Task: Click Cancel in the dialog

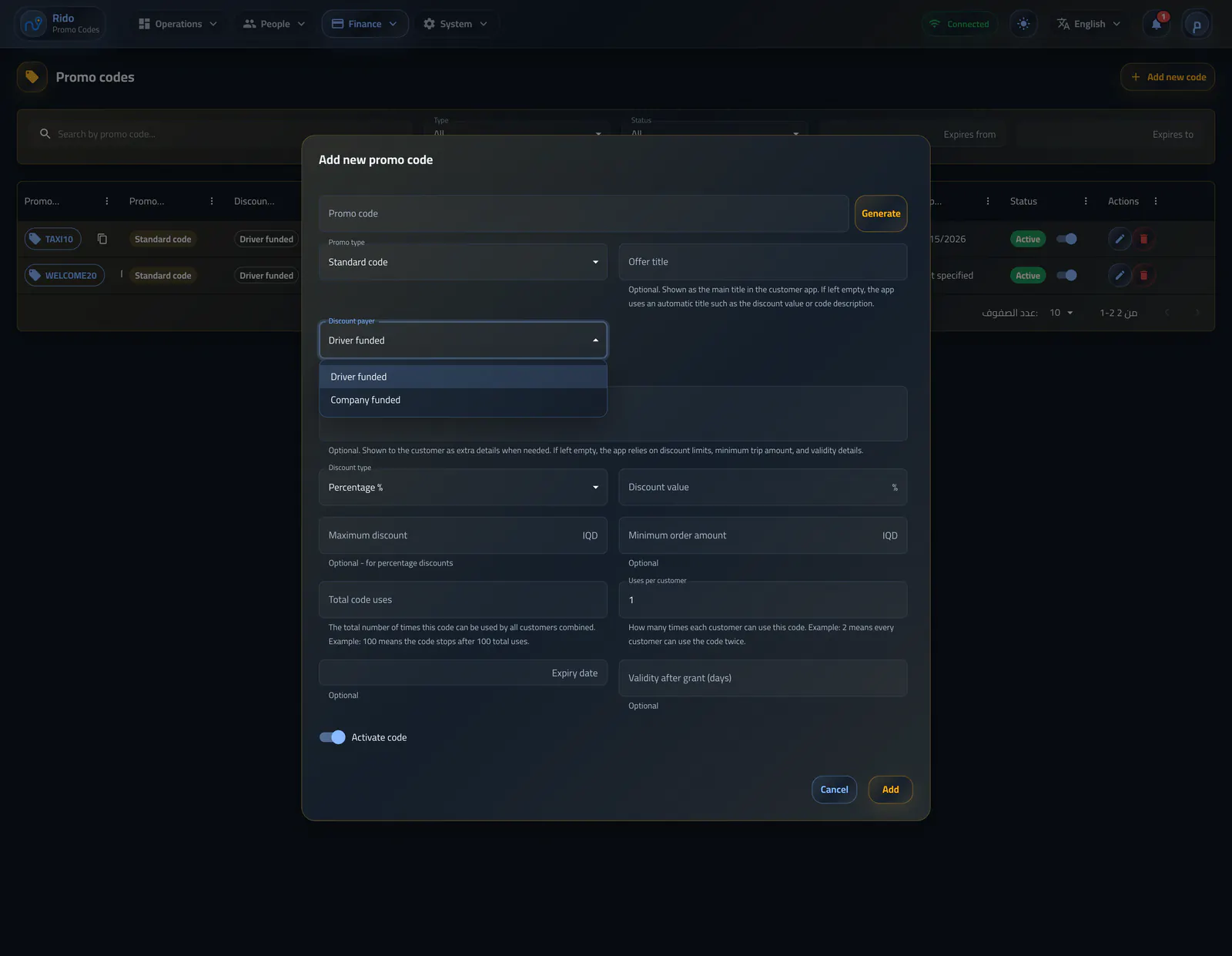Action: pos(834,790)
